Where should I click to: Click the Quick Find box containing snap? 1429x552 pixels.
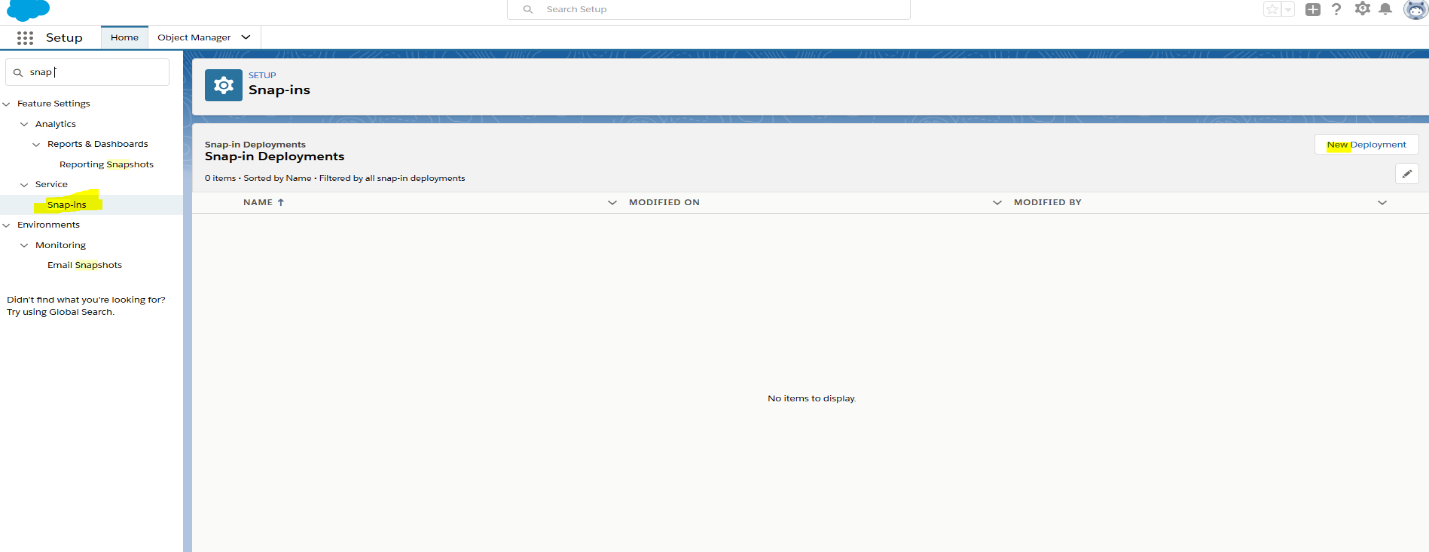[88, 72]
